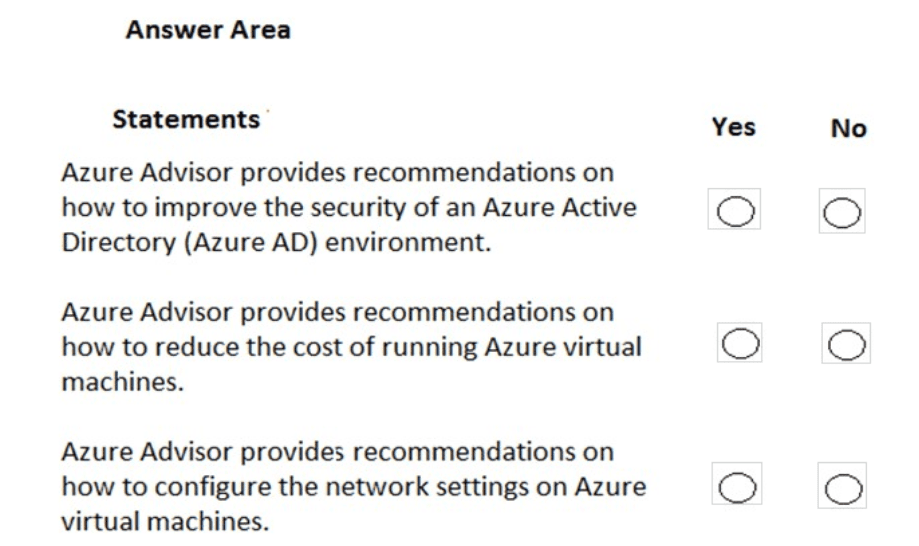Click first line of the Azure AD security statement

pos(338,173)
